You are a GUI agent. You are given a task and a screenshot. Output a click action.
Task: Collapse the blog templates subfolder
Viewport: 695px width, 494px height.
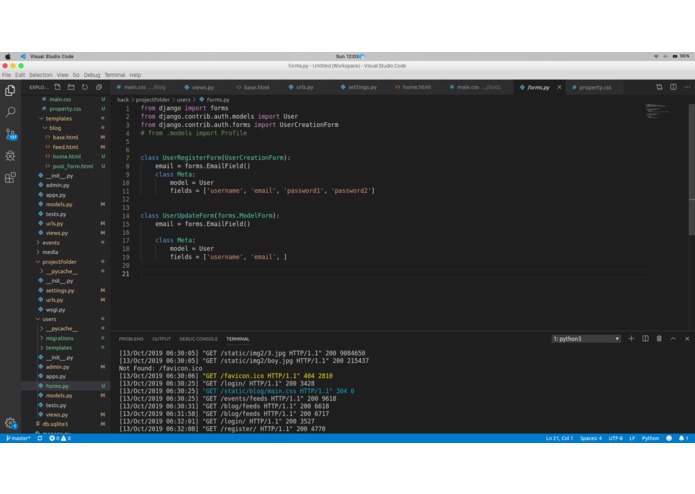(55, 128)
